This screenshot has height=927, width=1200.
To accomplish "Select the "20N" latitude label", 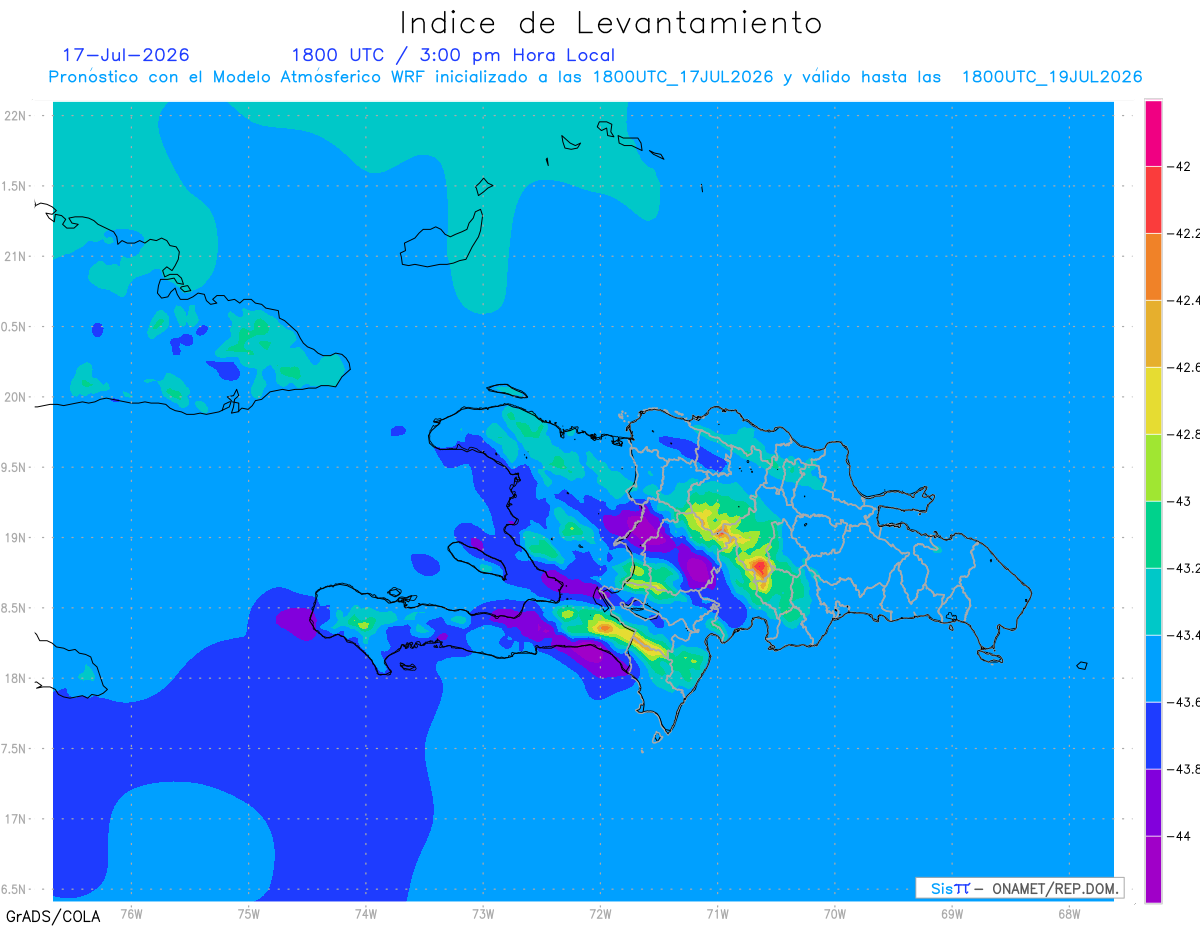I will (x=16, y=397).
